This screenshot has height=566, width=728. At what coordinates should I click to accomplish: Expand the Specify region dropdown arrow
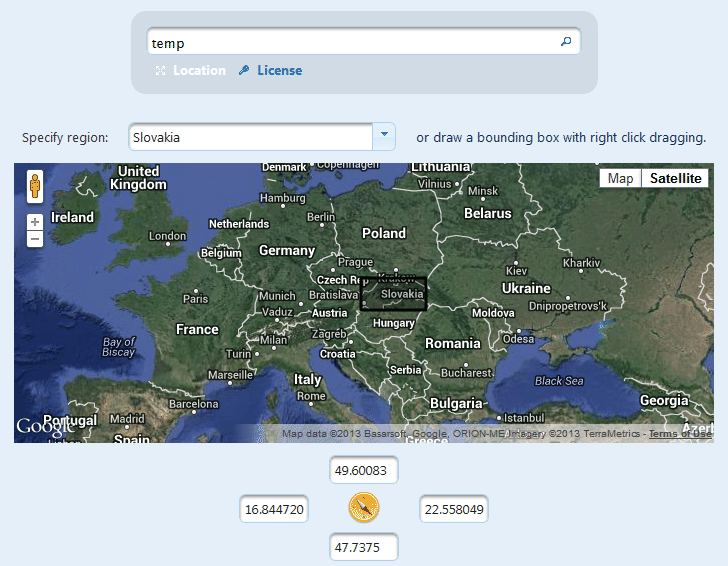[384, 136]
